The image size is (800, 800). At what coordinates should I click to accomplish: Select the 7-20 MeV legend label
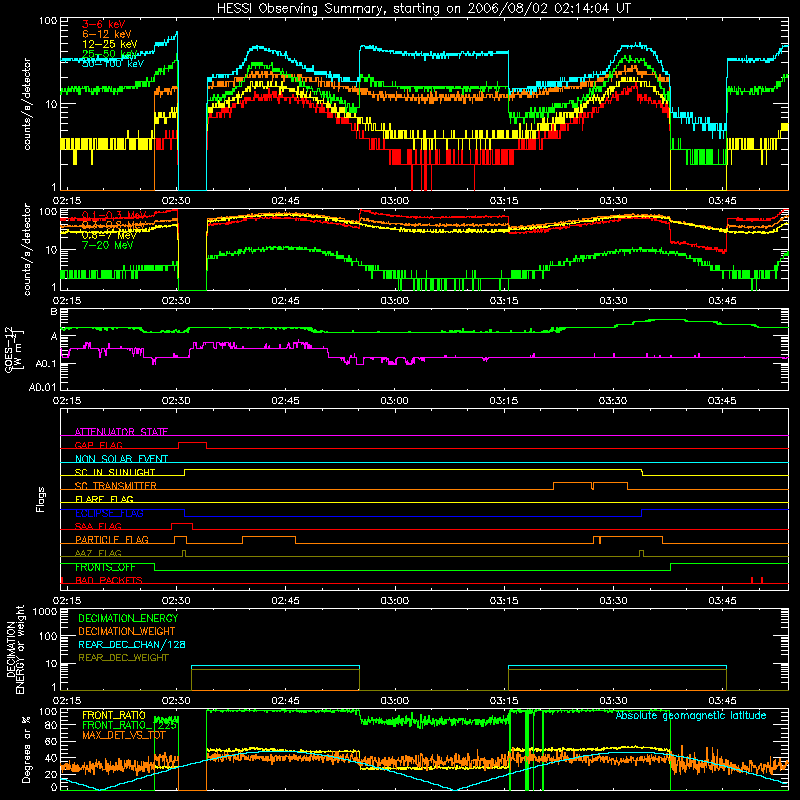pos(108,245)
